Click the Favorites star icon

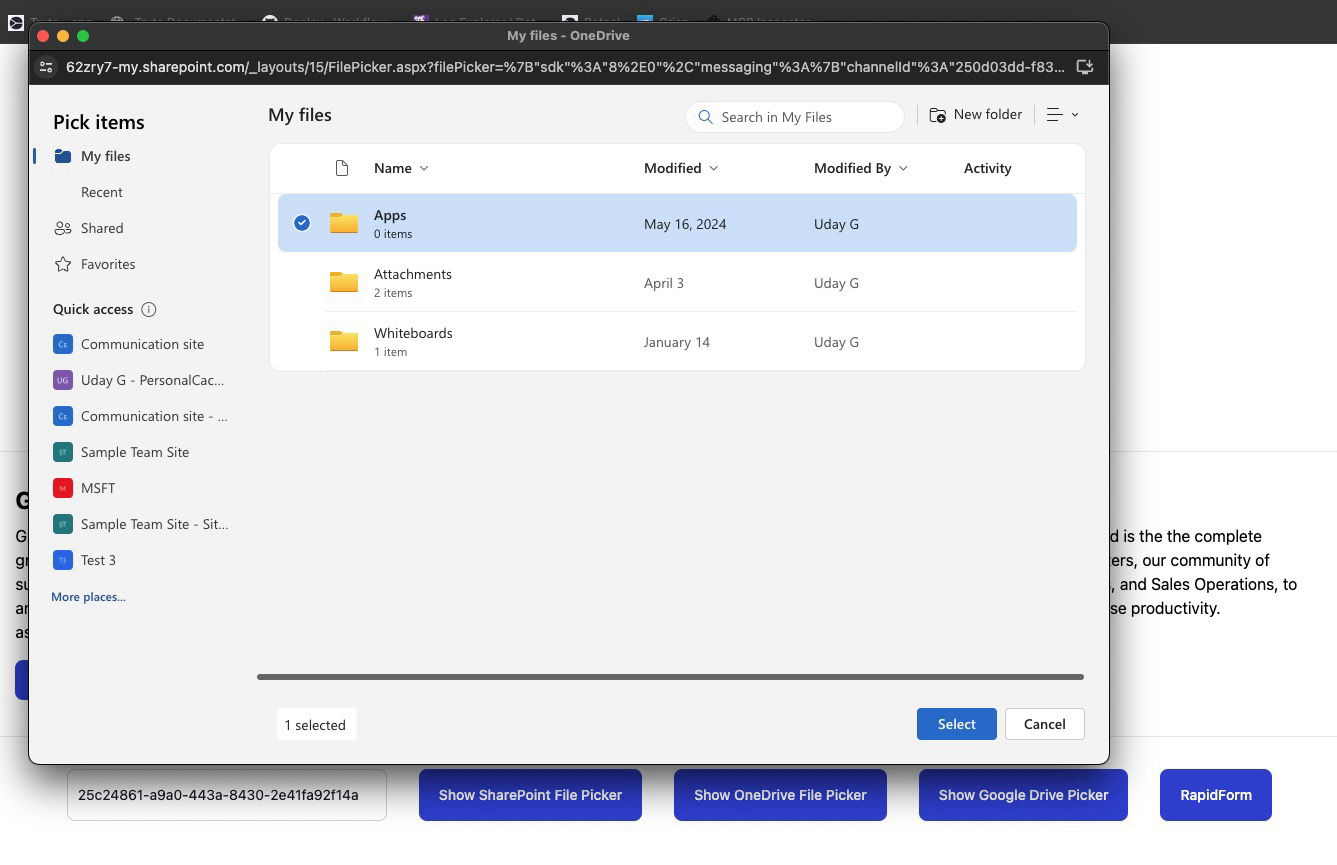point(63,264)
